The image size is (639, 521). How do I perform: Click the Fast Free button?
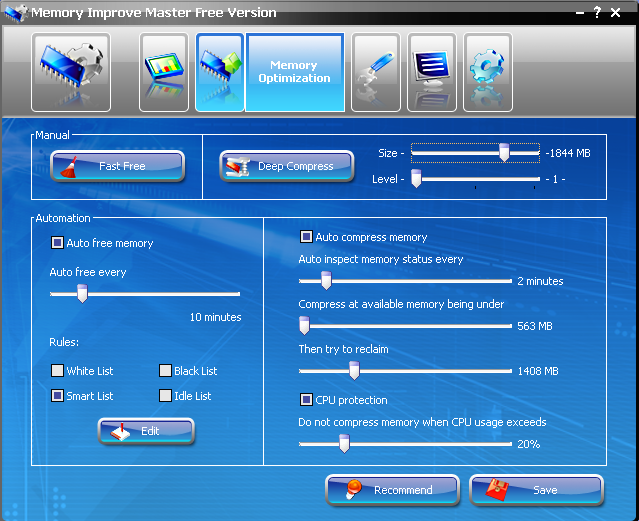117,166
